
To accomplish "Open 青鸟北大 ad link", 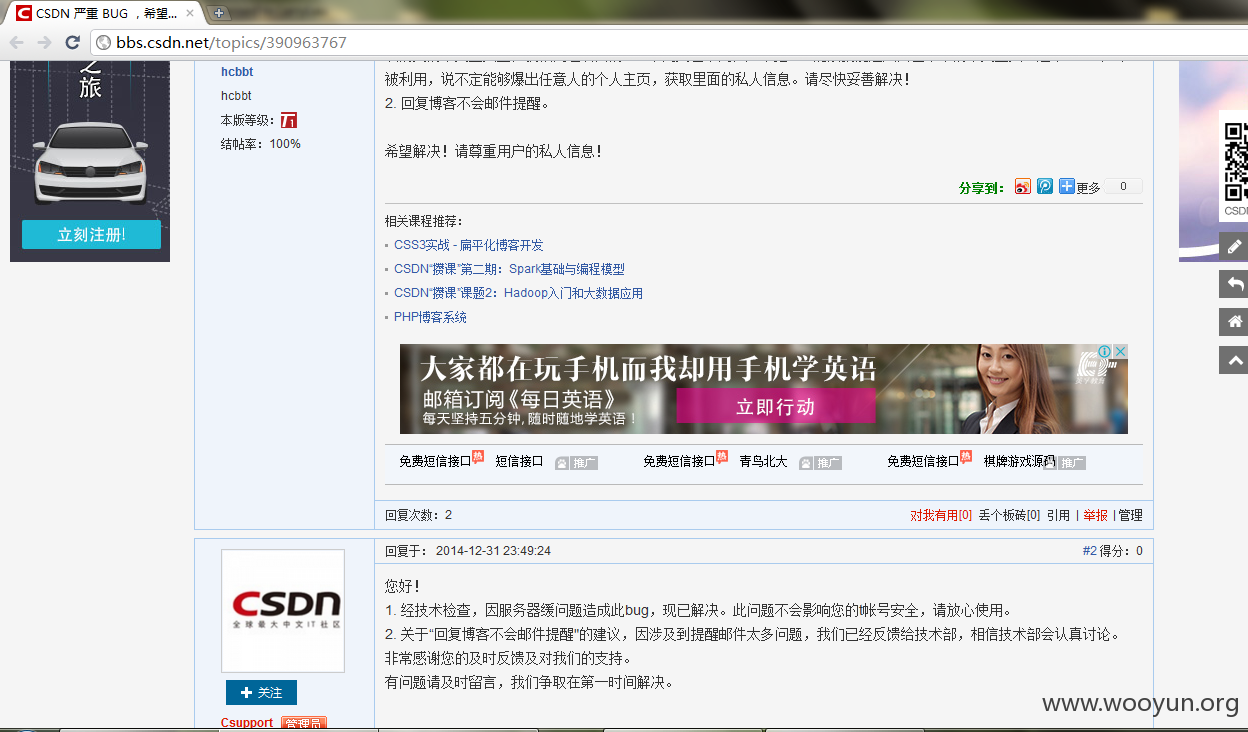I will tap(764, 461).
